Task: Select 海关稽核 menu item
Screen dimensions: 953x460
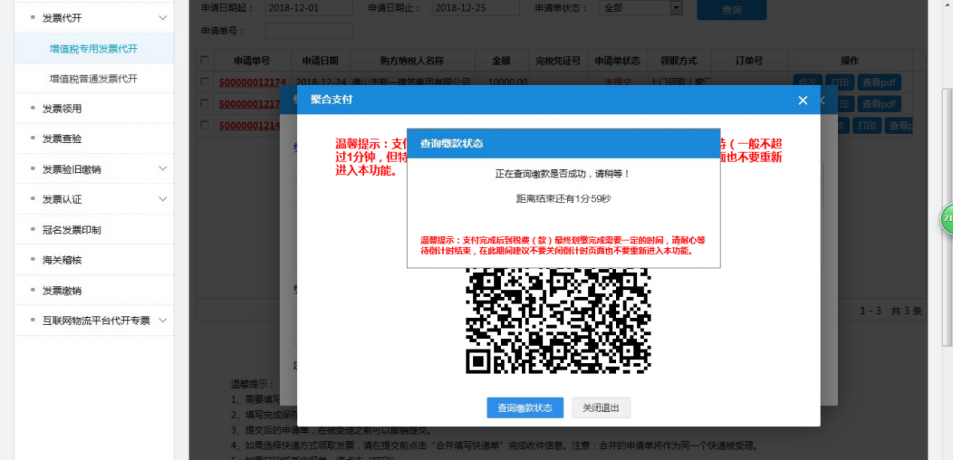Action: pyautogui.click(x=61, y=260)
